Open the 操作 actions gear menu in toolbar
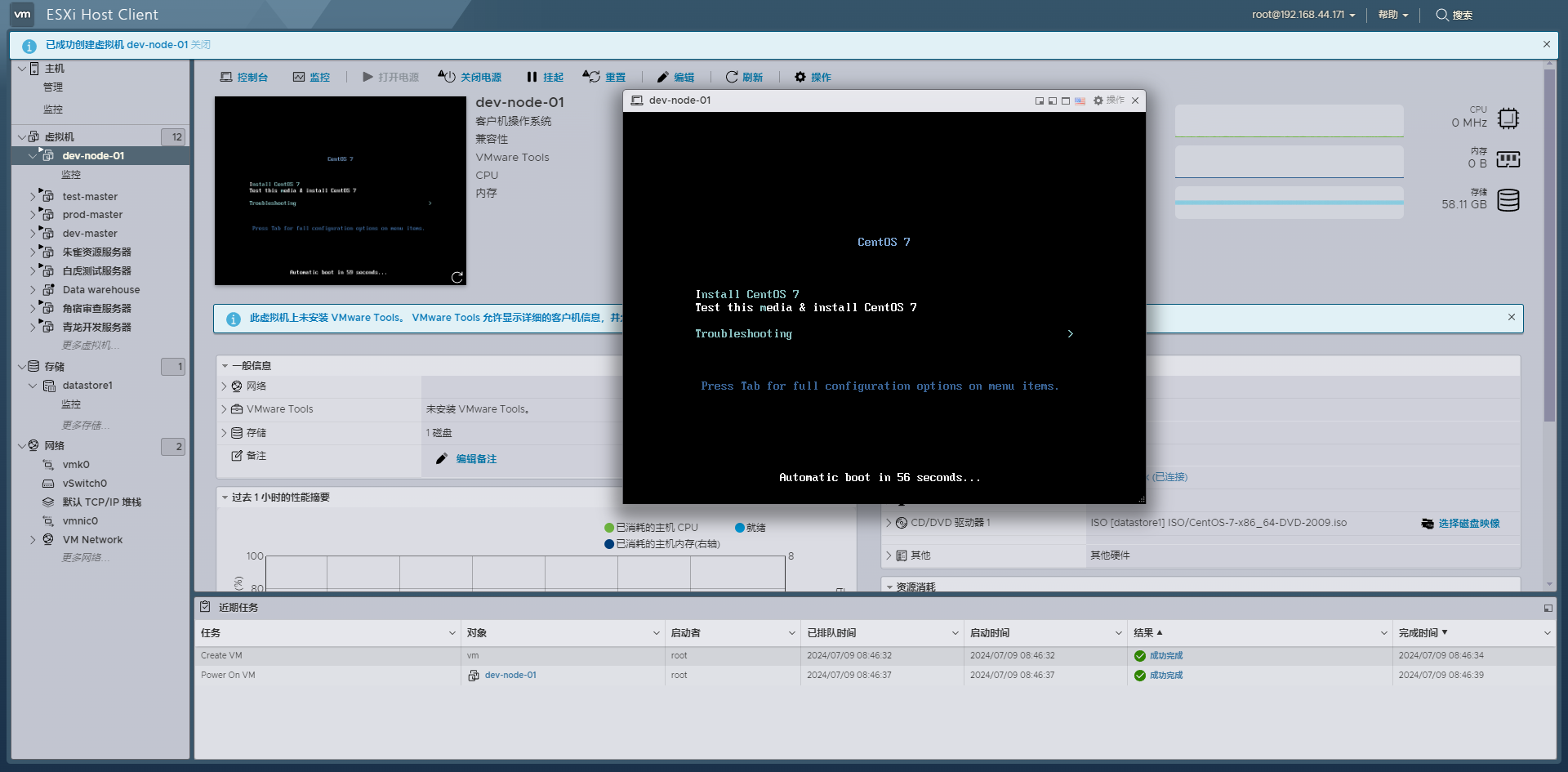Screen dimensions: 1568x772 coord(813,77)
